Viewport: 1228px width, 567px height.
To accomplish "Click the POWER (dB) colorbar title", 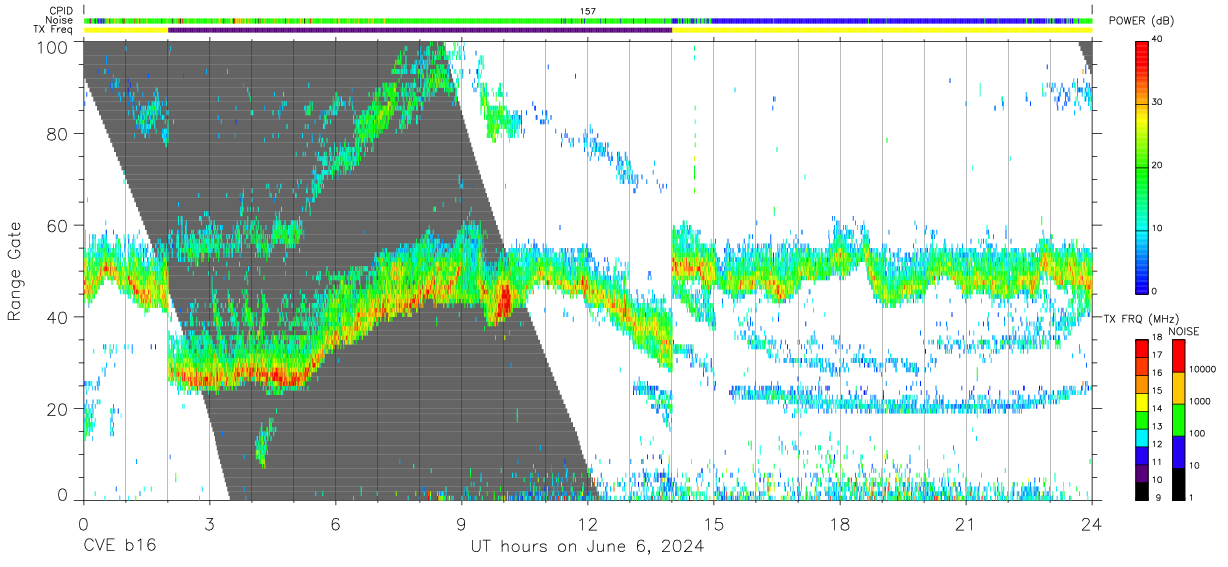I will coord(1142,21).
